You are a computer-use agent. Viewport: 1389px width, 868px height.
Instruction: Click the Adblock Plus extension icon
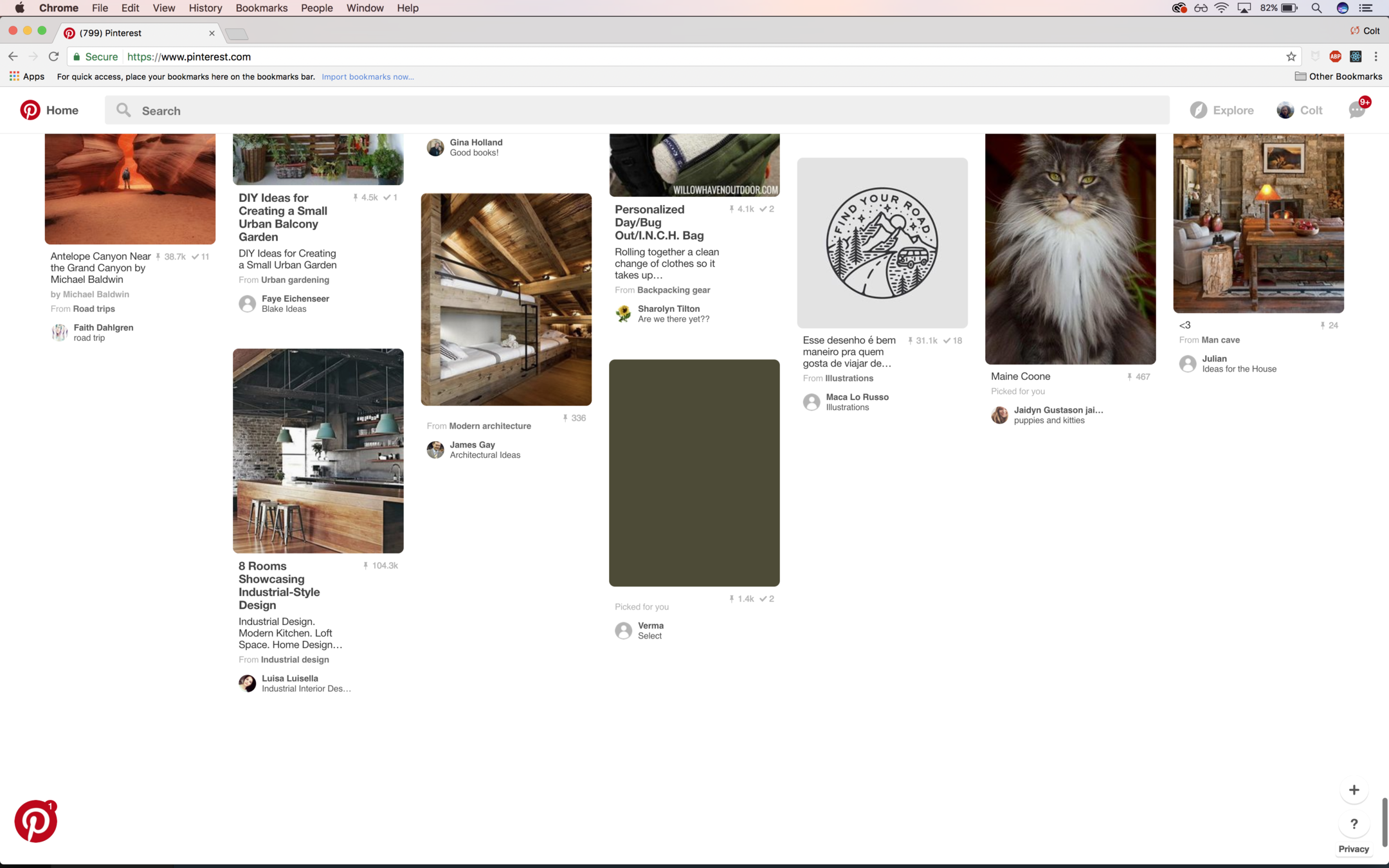pyautogui.click(x=1335, y=57)
